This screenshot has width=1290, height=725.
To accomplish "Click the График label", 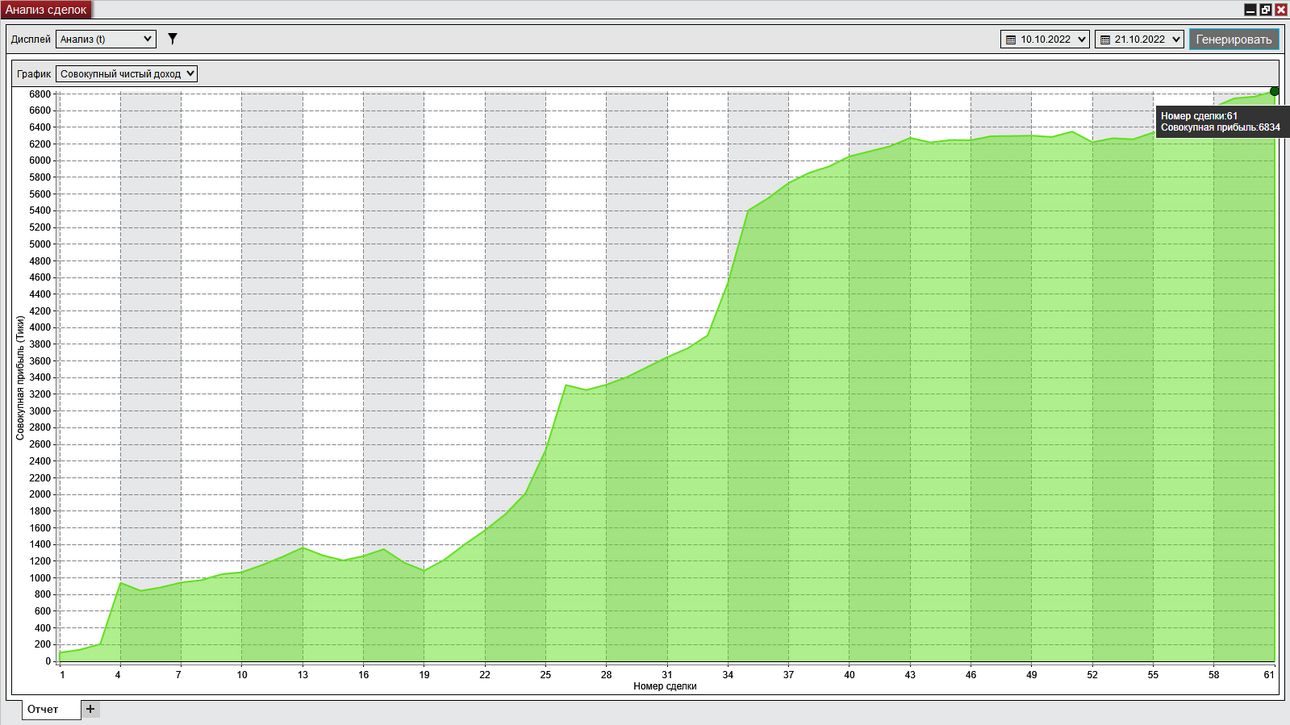I will [x=34, y=75].
